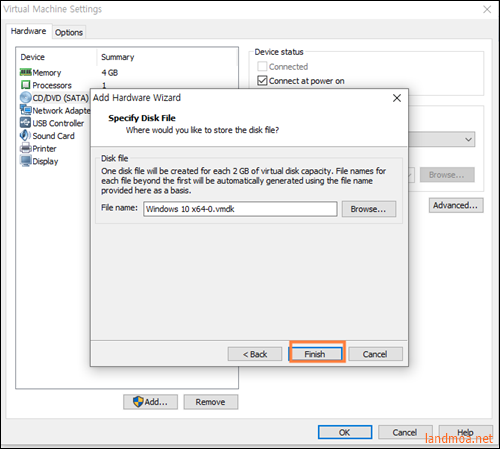Select the Display monitor icon

(26, 161)
